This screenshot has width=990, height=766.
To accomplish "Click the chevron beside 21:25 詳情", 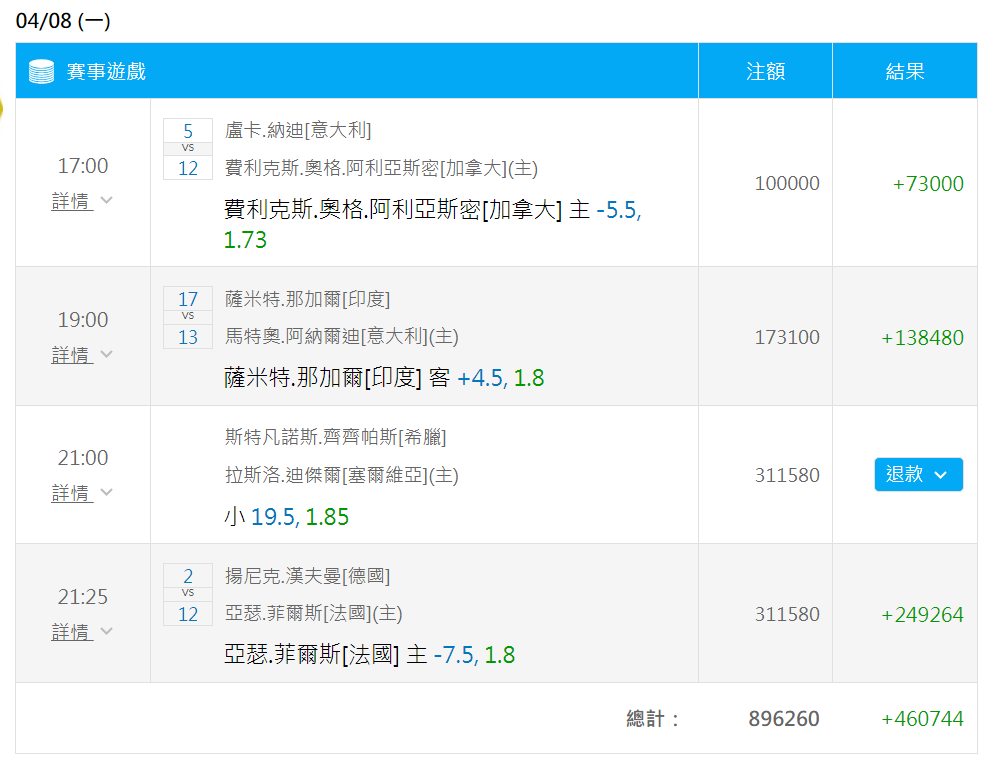I will pos(107,631).
